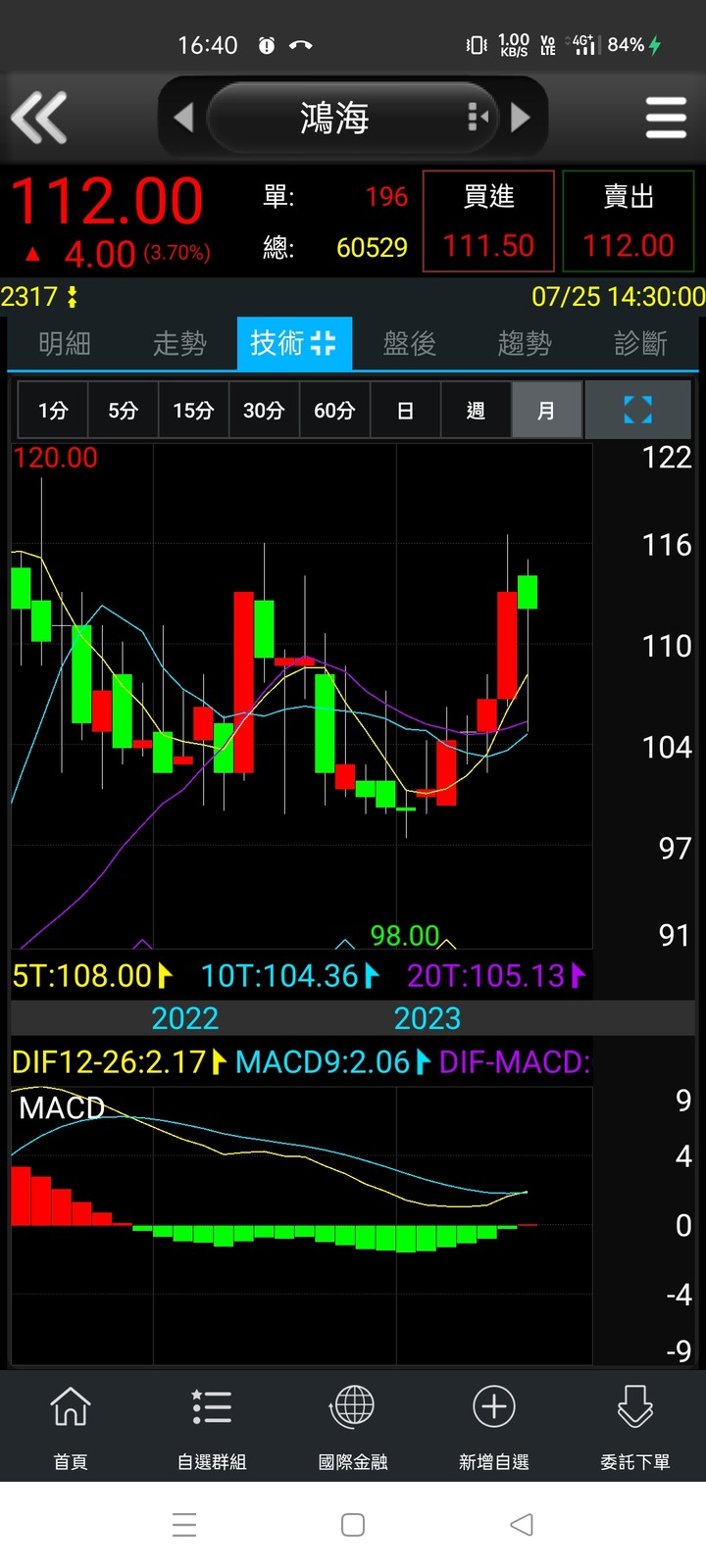
Task: Tap the 112.00 last price
Action: coord(107,202)
